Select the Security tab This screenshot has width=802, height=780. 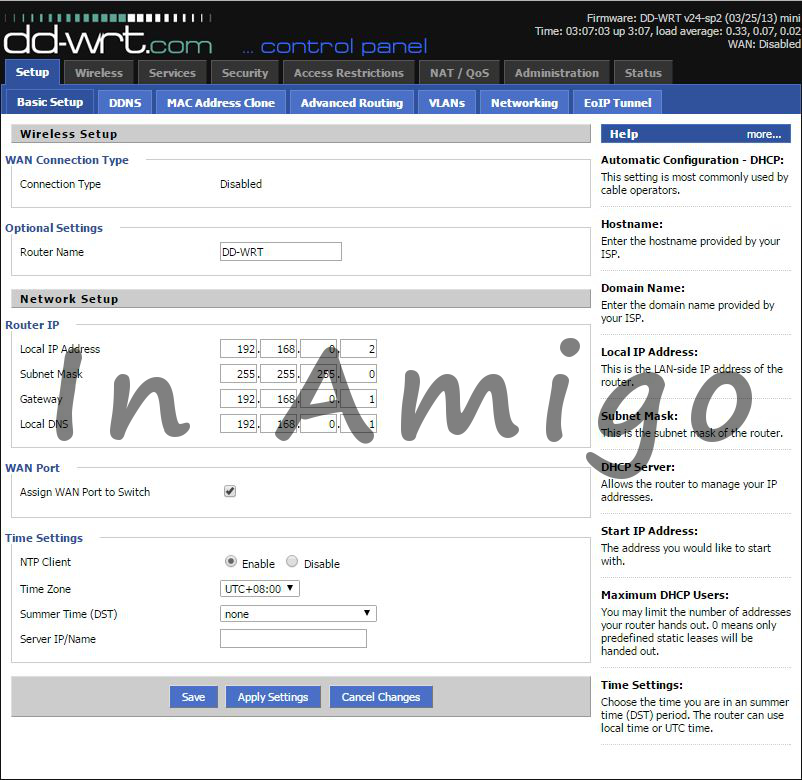click(244, 72)
